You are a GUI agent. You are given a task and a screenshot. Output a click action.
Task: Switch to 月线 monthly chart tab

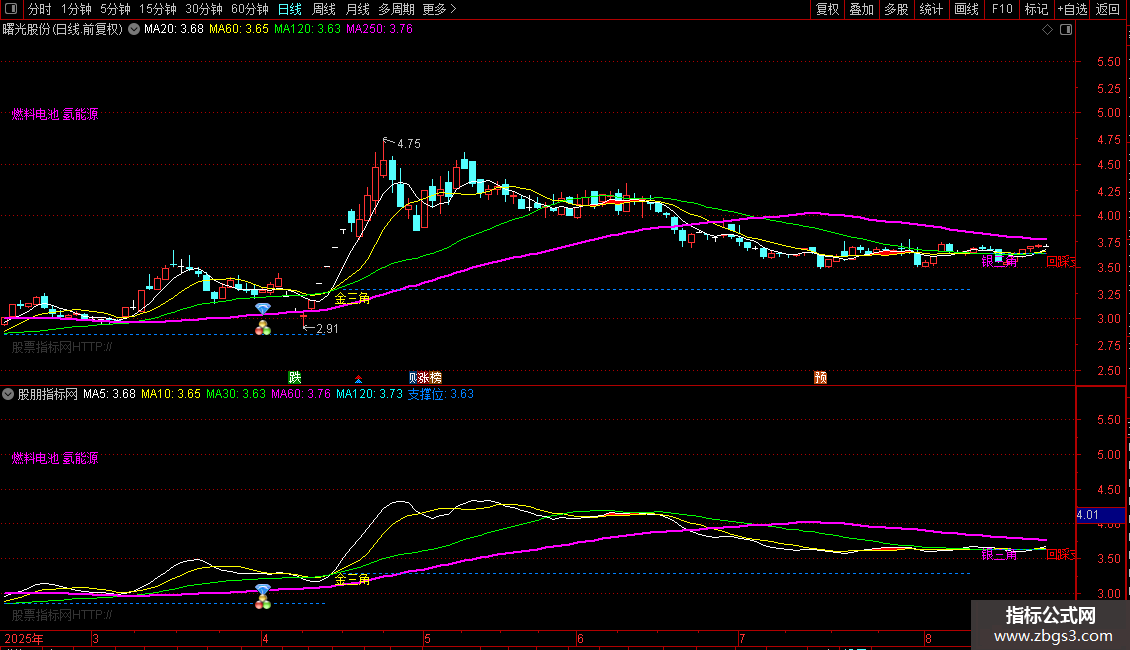(x=357, y=9)
